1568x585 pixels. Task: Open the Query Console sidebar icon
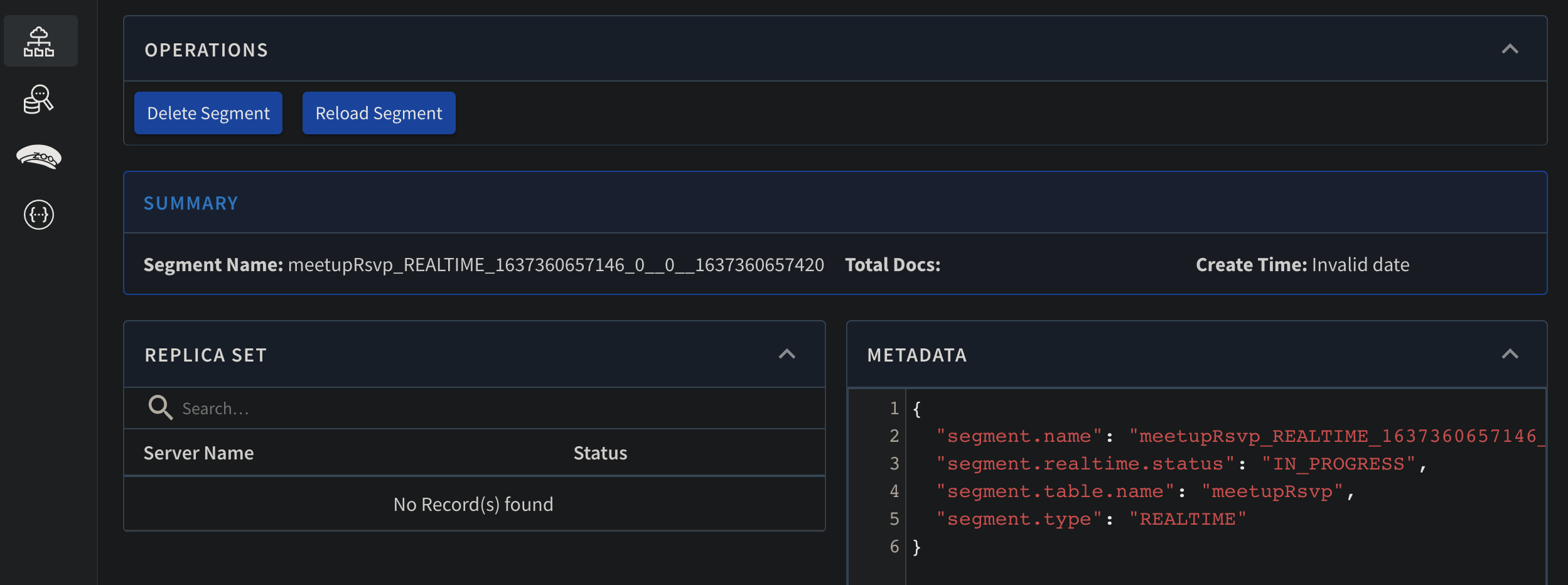coord(39,99)
